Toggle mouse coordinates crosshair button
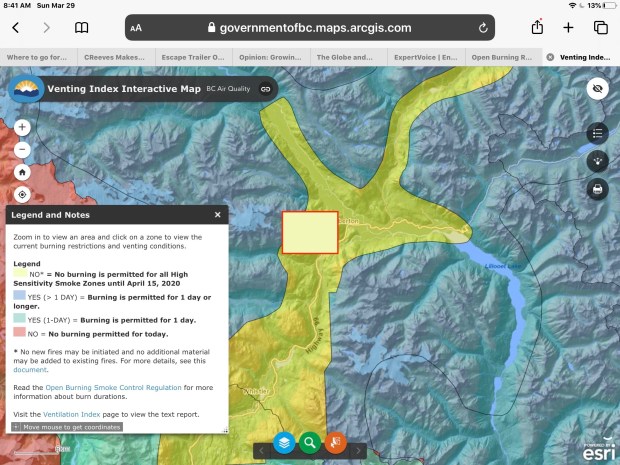This screenshot has width=620, height=465. (x=16, y=427)
